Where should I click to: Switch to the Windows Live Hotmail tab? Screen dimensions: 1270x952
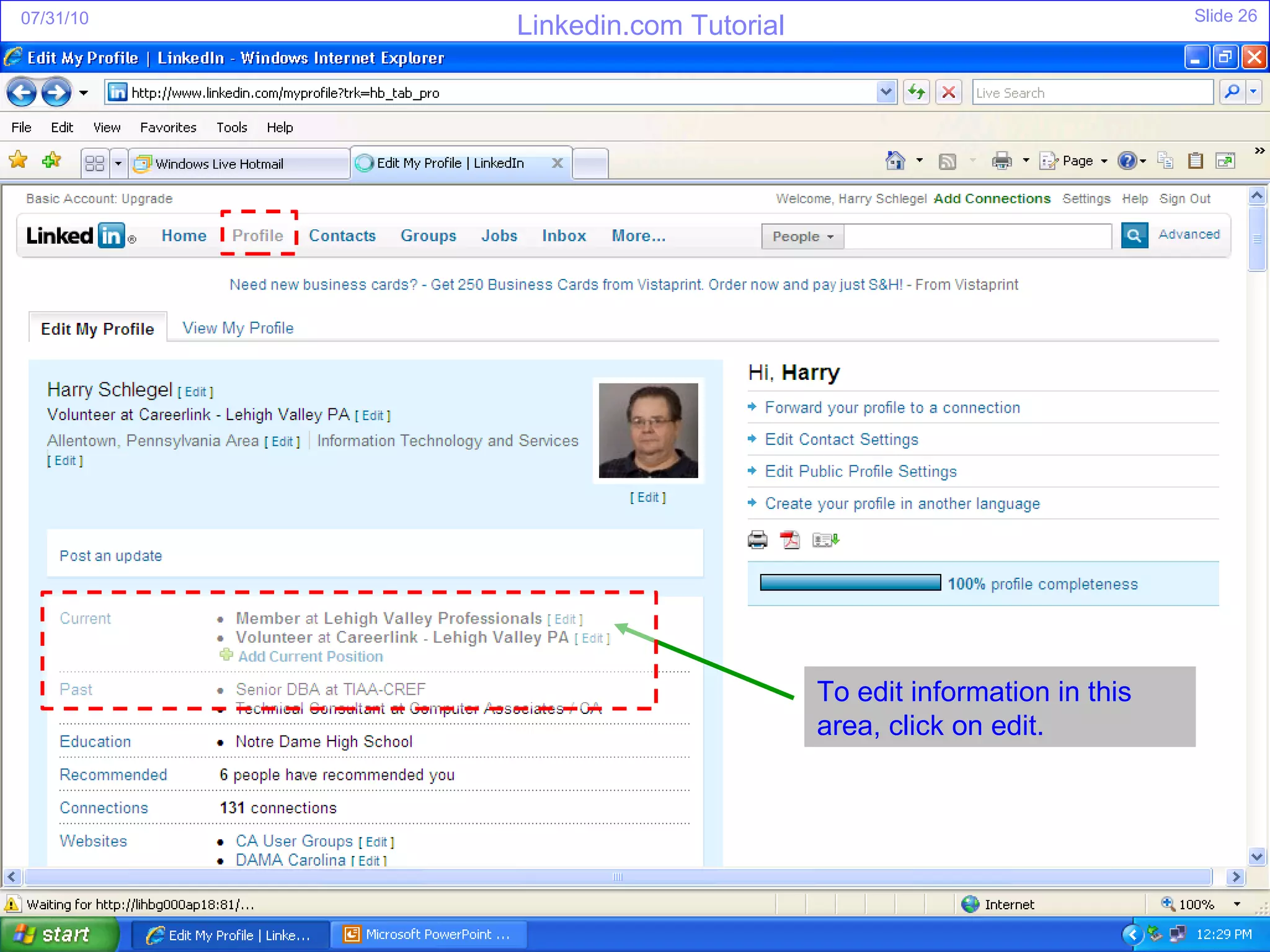(x=239, y=164)
